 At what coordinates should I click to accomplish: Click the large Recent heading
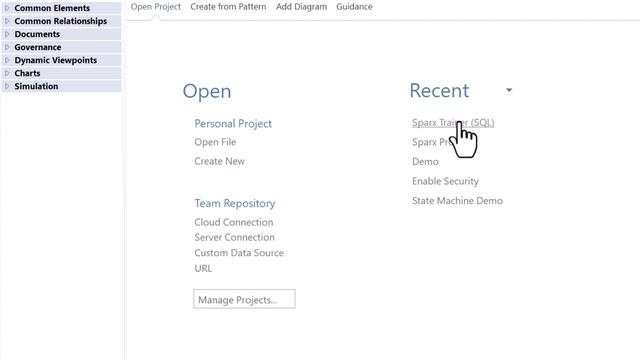(439, 90)
